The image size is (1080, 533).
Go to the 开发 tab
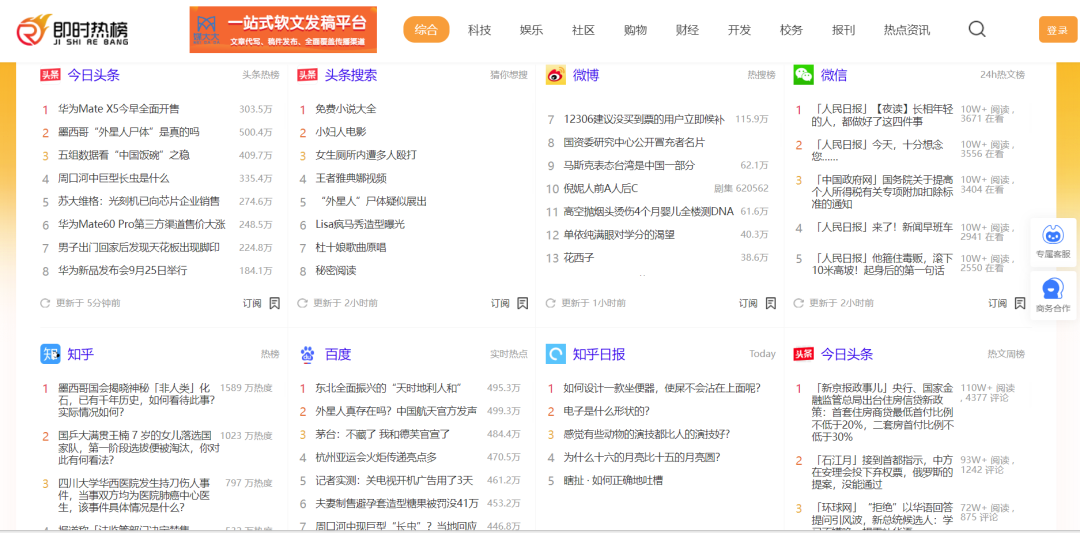coord(740,30)
